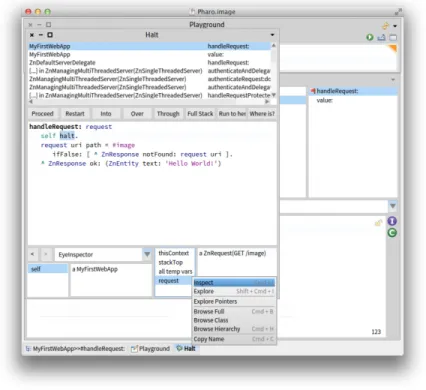Select all temp vars in variables list

[x=174, y=272]
